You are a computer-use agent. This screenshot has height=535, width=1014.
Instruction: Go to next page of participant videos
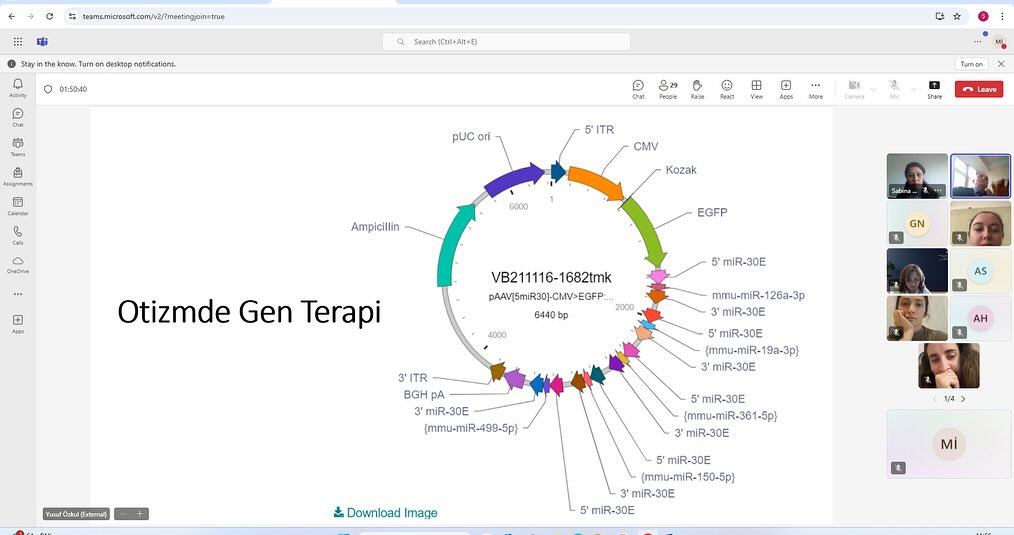click(963, 399)
